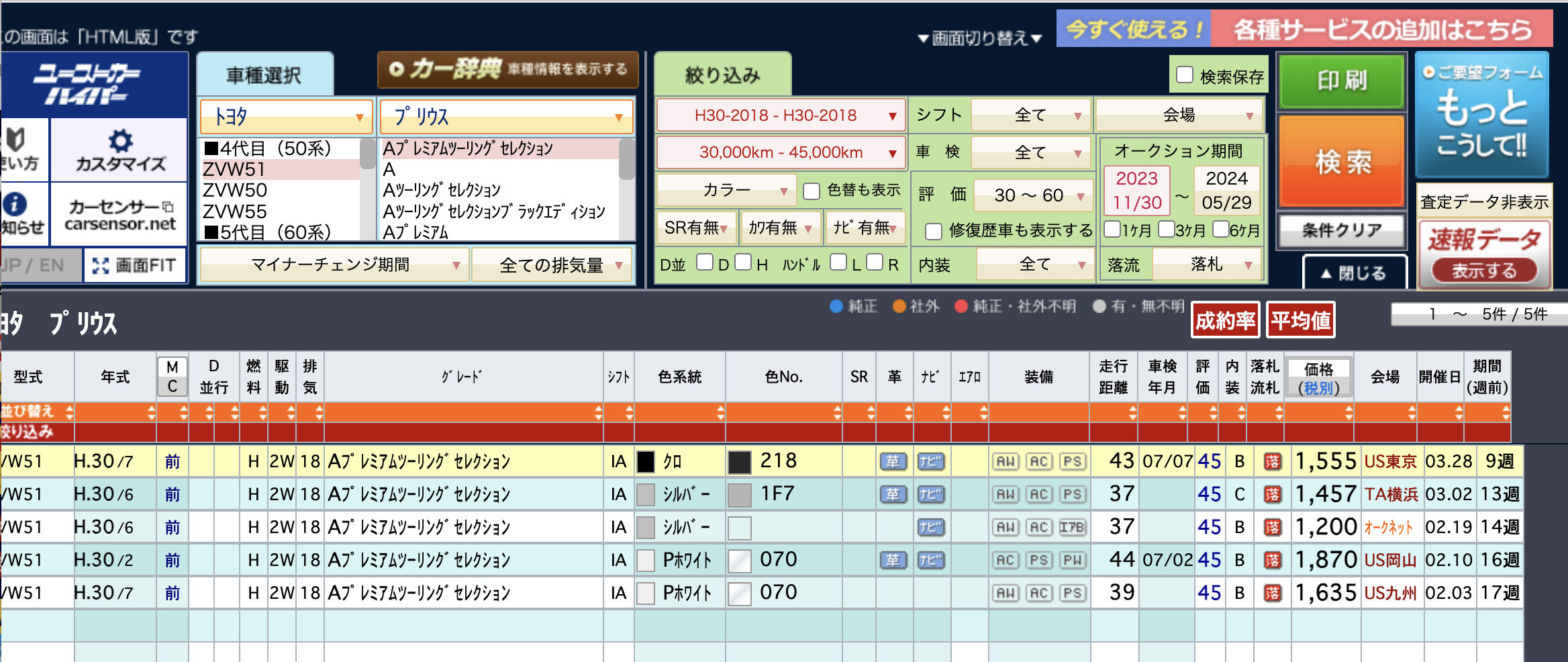Click 落 icon in US東京 row
The width and height of the screenshot is (1568, 662).
pos(1272,462)
